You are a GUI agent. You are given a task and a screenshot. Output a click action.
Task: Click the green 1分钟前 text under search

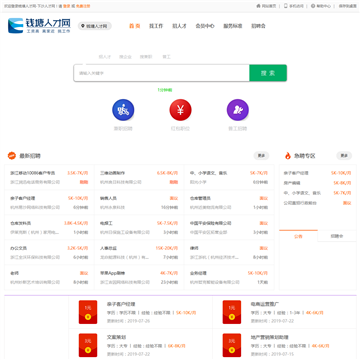click(x=165, y=90)
